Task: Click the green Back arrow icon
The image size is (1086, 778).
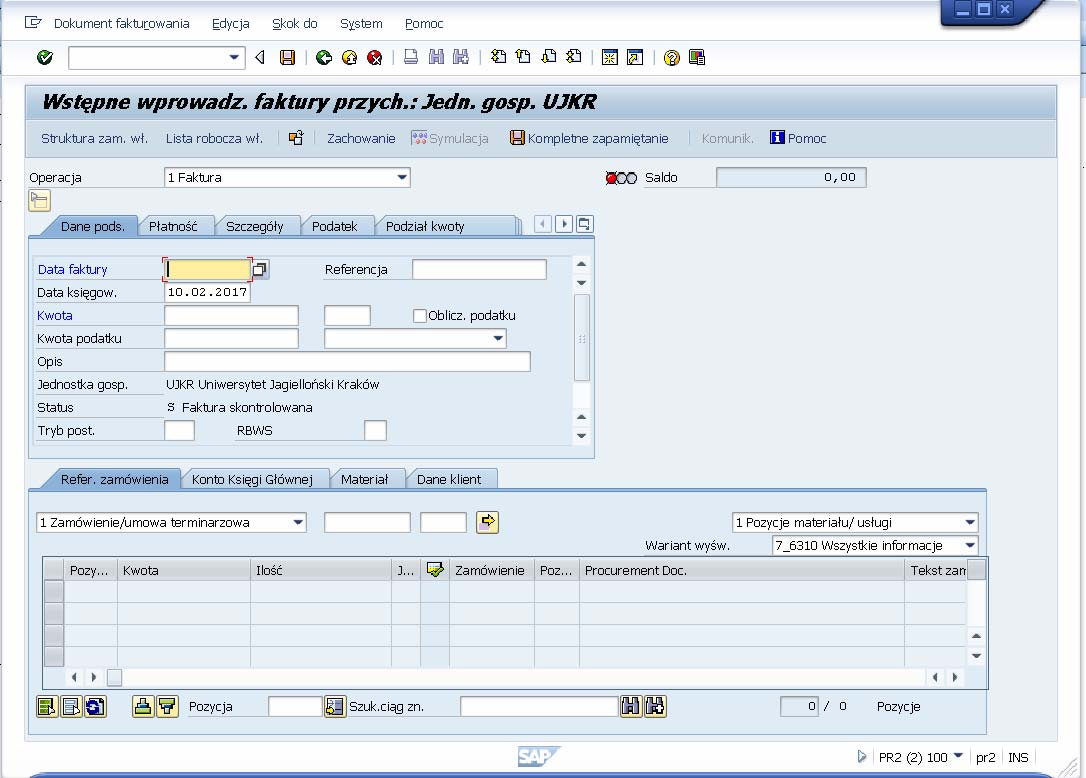Action: pos(323,58)
